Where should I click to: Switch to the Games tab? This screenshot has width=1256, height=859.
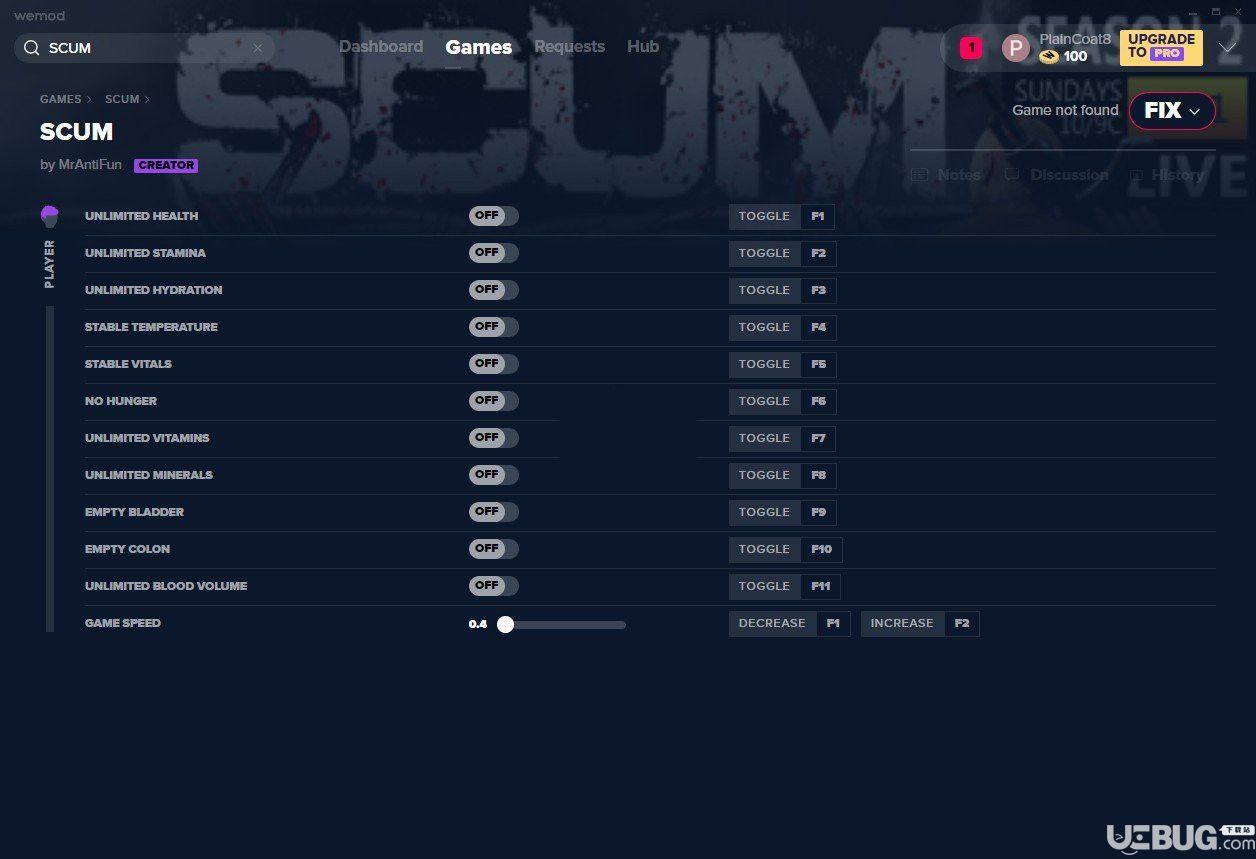point(479,47)
